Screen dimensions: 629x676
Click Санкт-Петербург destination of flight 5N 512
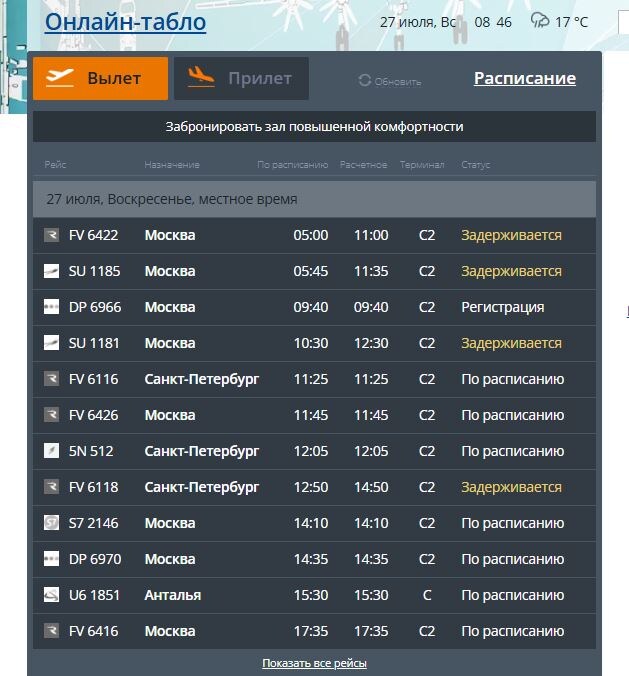[202, 451]
